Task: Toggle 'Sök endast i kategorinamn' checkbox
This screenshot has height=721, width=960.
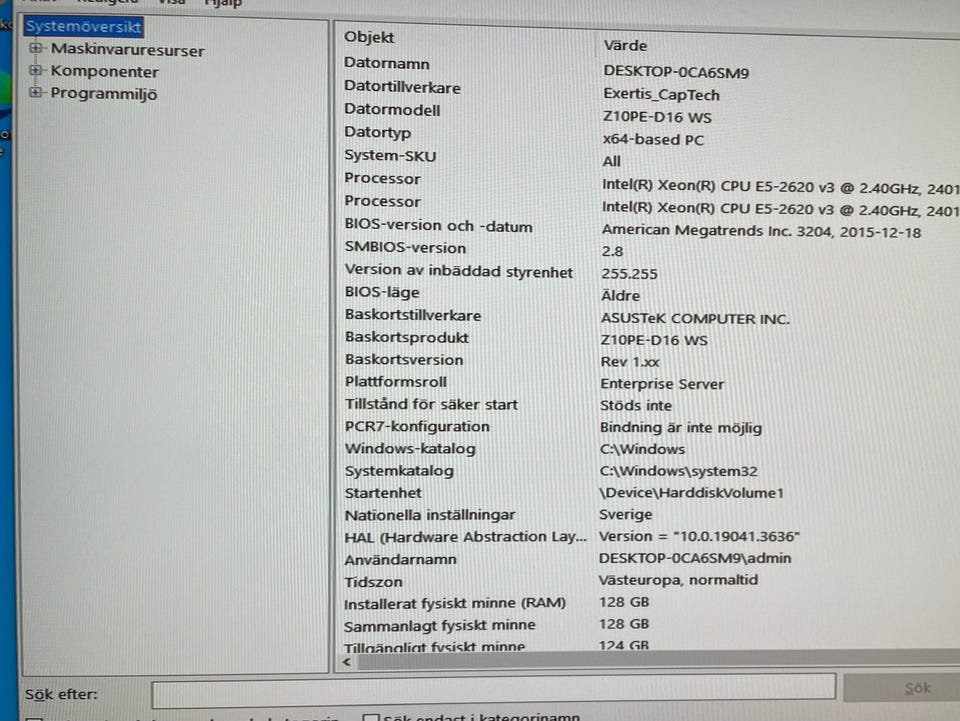Action: [x=371, y=717]
